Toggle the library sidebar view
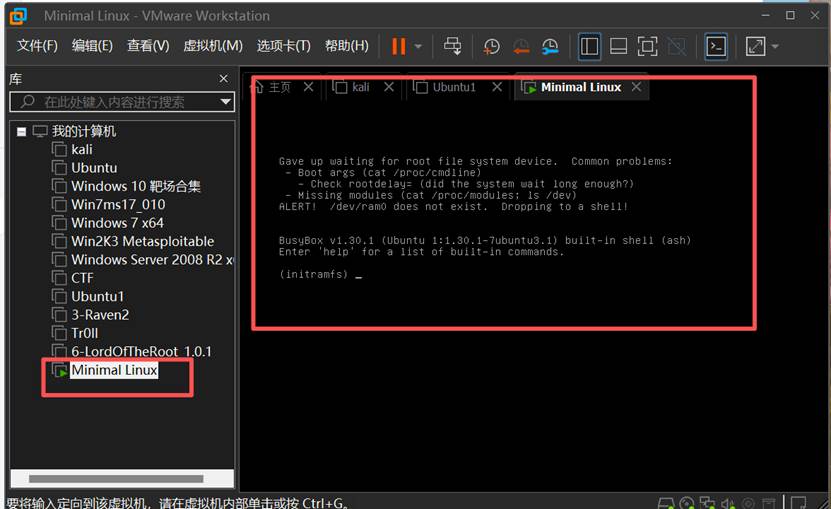Screen dimensions: 831x509 [589, 47]
